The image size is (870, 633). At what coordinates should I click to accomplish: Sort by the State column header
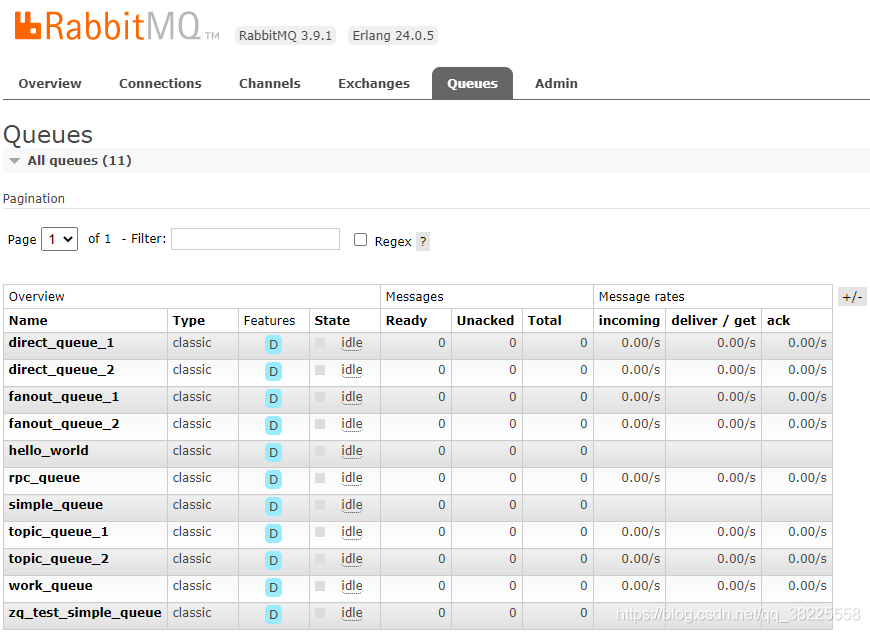pyautogui.click(x=332, y=321)
